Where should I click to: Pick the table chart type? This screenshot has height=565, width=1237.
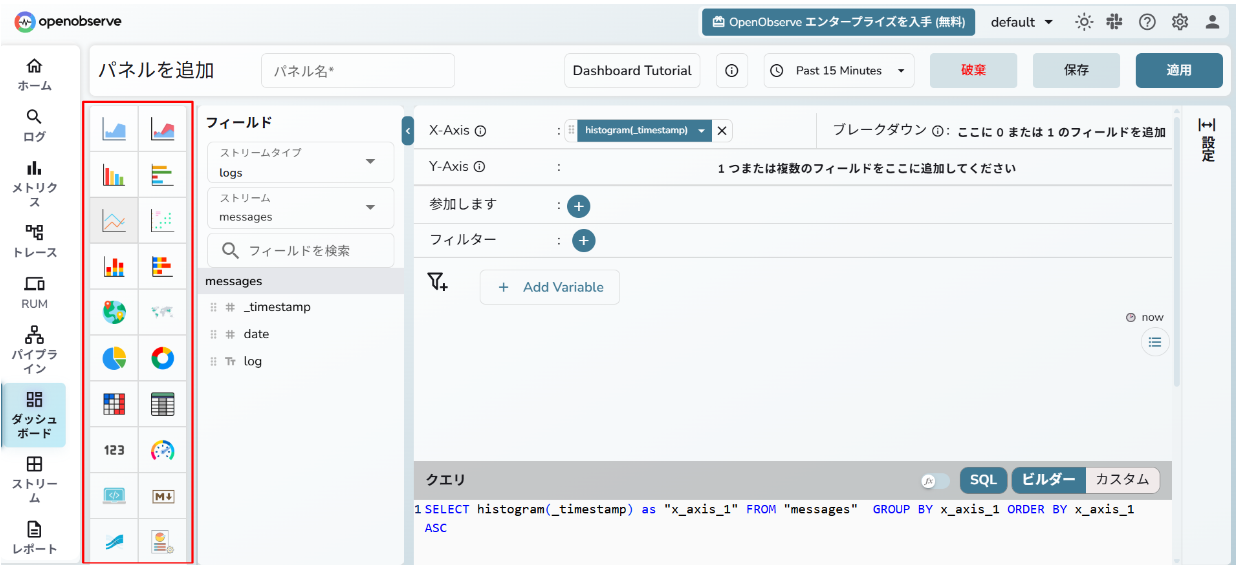162,404
